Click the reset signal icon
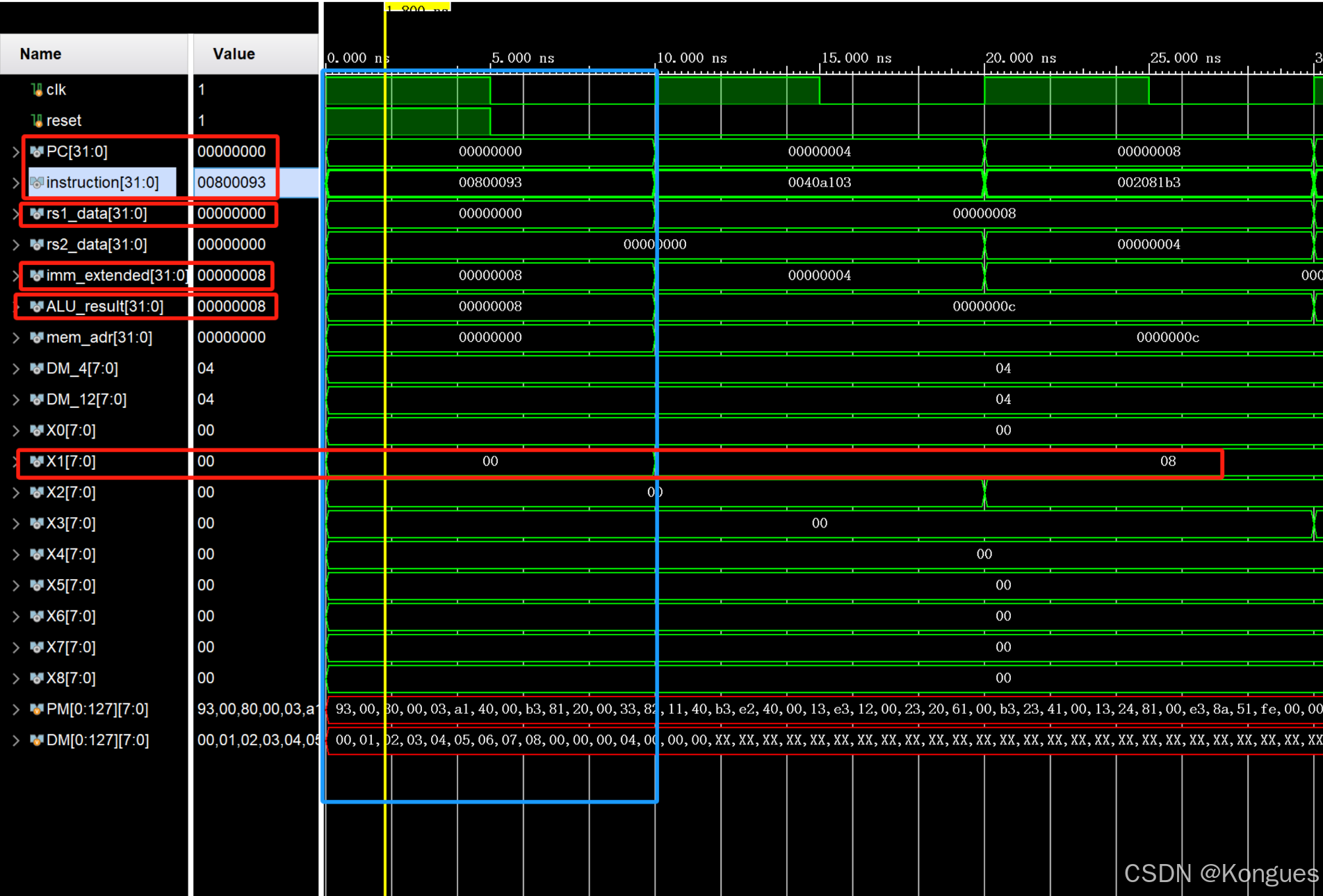This screenshot has height=896, width=1323. (37, 120)
